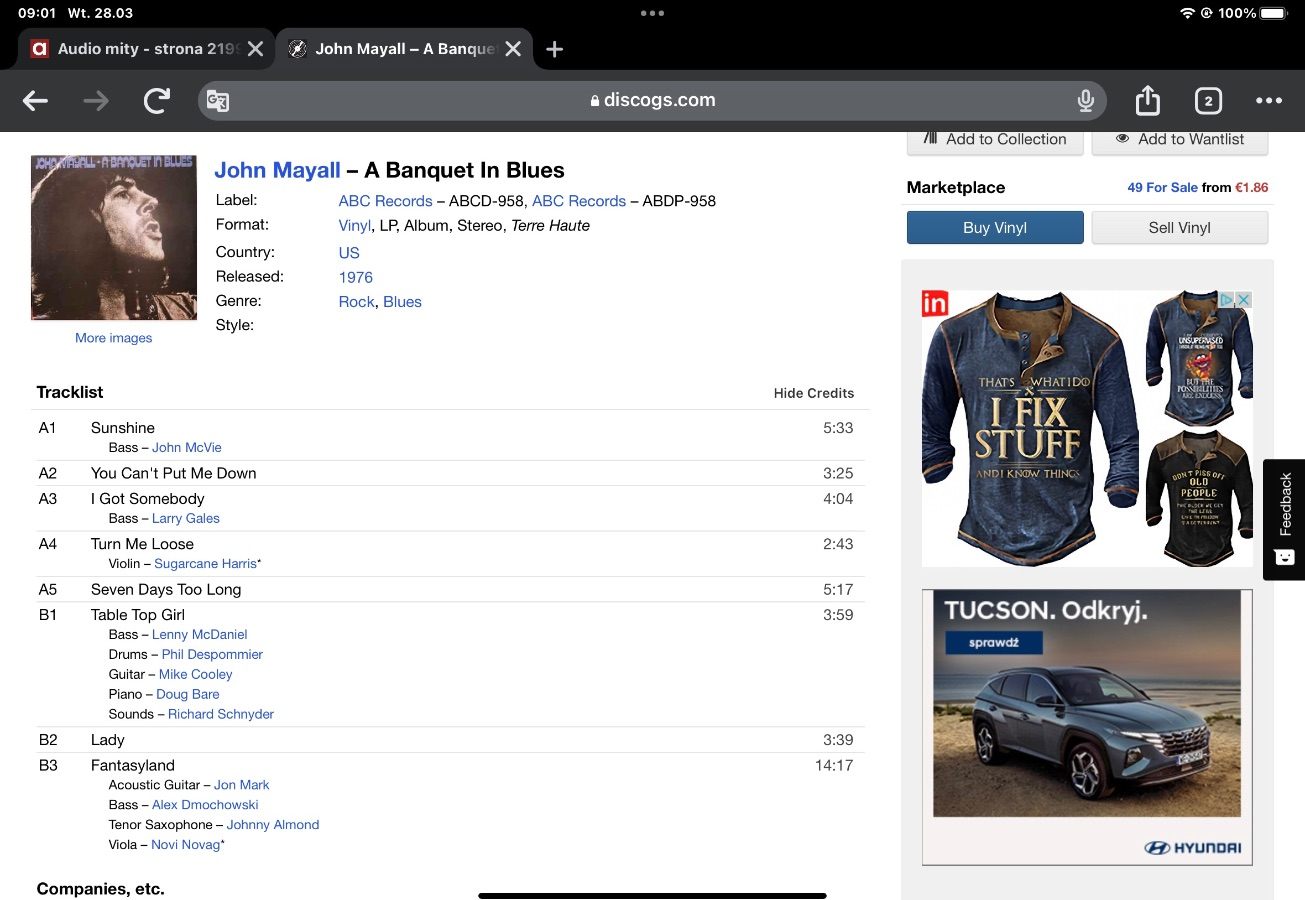Image resolution: width=1305 pixels, height=900 pixels.
Task: Open Richard Schnyder sounds credit
Action: 221,715
